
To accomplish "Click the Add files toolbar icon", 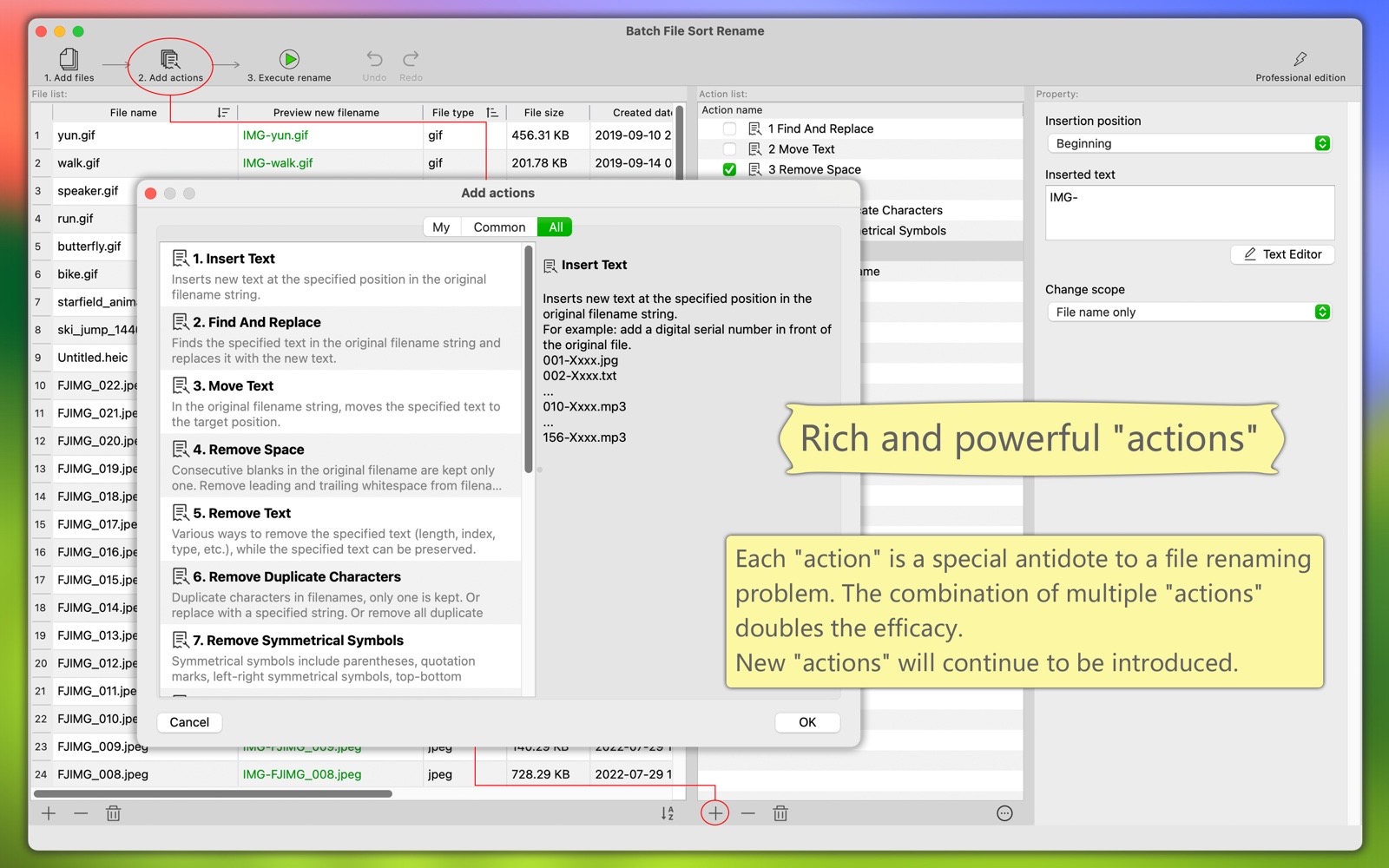I will [x=69, y=59].
